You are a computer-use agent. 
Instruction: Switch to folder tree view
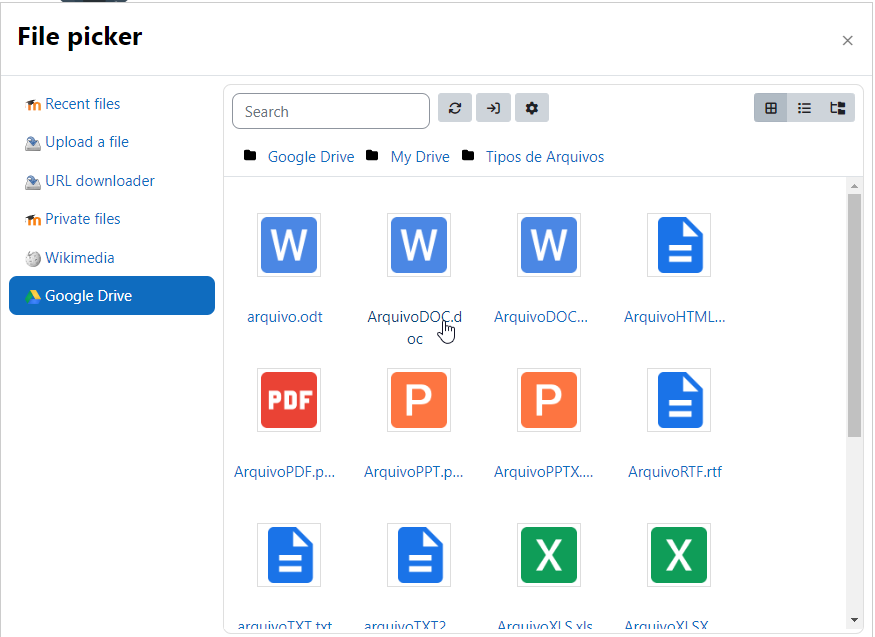tap(838, 108)
